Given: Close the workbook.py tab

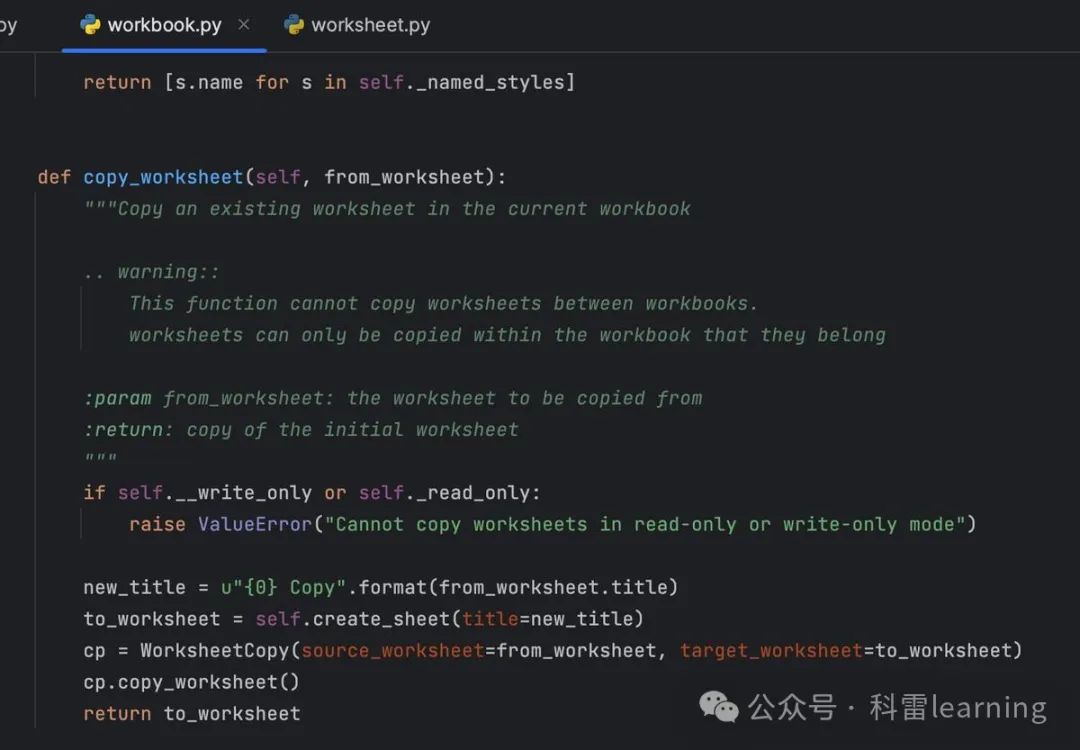Looking at the screenshot, I should tap(244, 25).
